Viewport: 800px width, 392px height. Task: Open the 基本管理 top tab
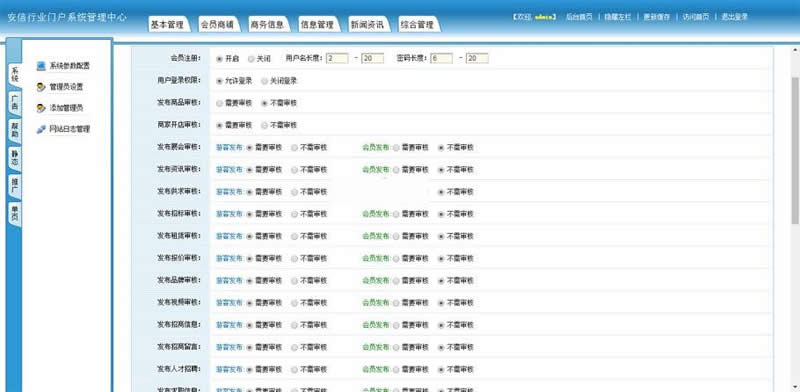click(x=168, y=24)
